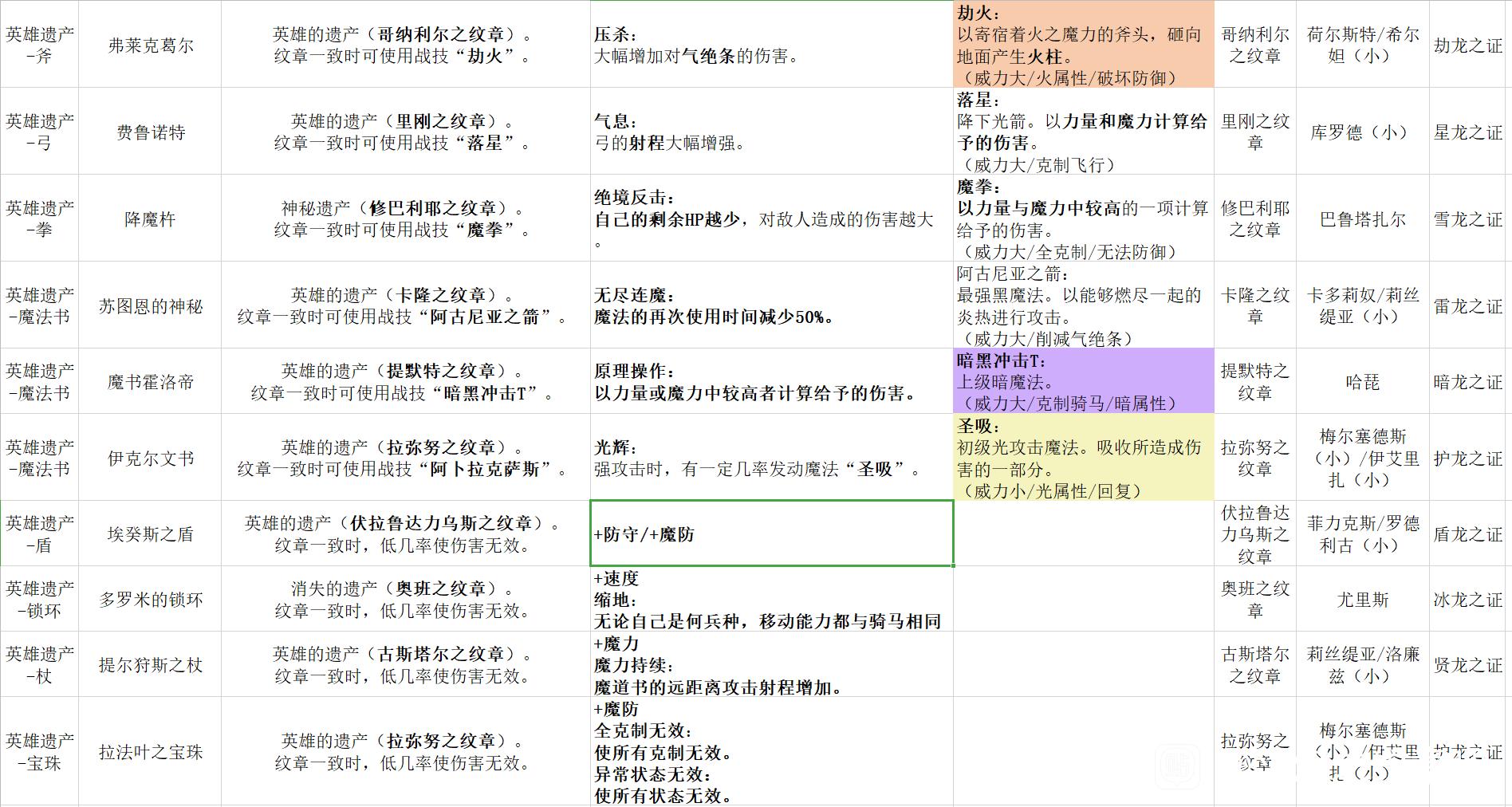Select the cell starting with +速度 缩地:
This screenshot has width=1512, height=807.
pos(771,599)
